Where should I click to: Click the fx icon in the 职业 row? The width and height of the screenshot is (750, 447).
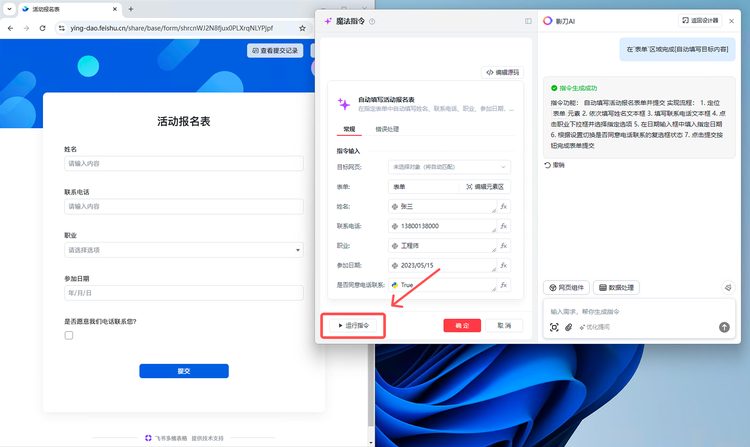point(504,245)
